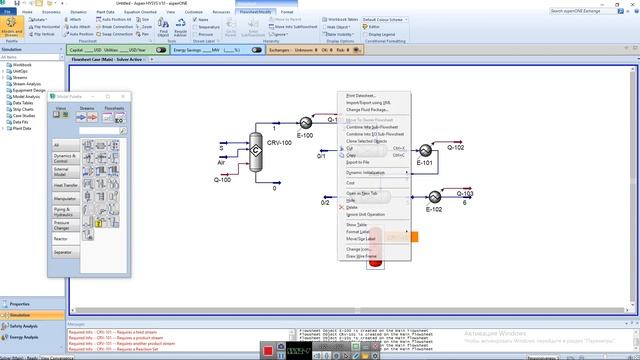
Task: Toggle the Hide Object checkbox
Action: point(324,27)
